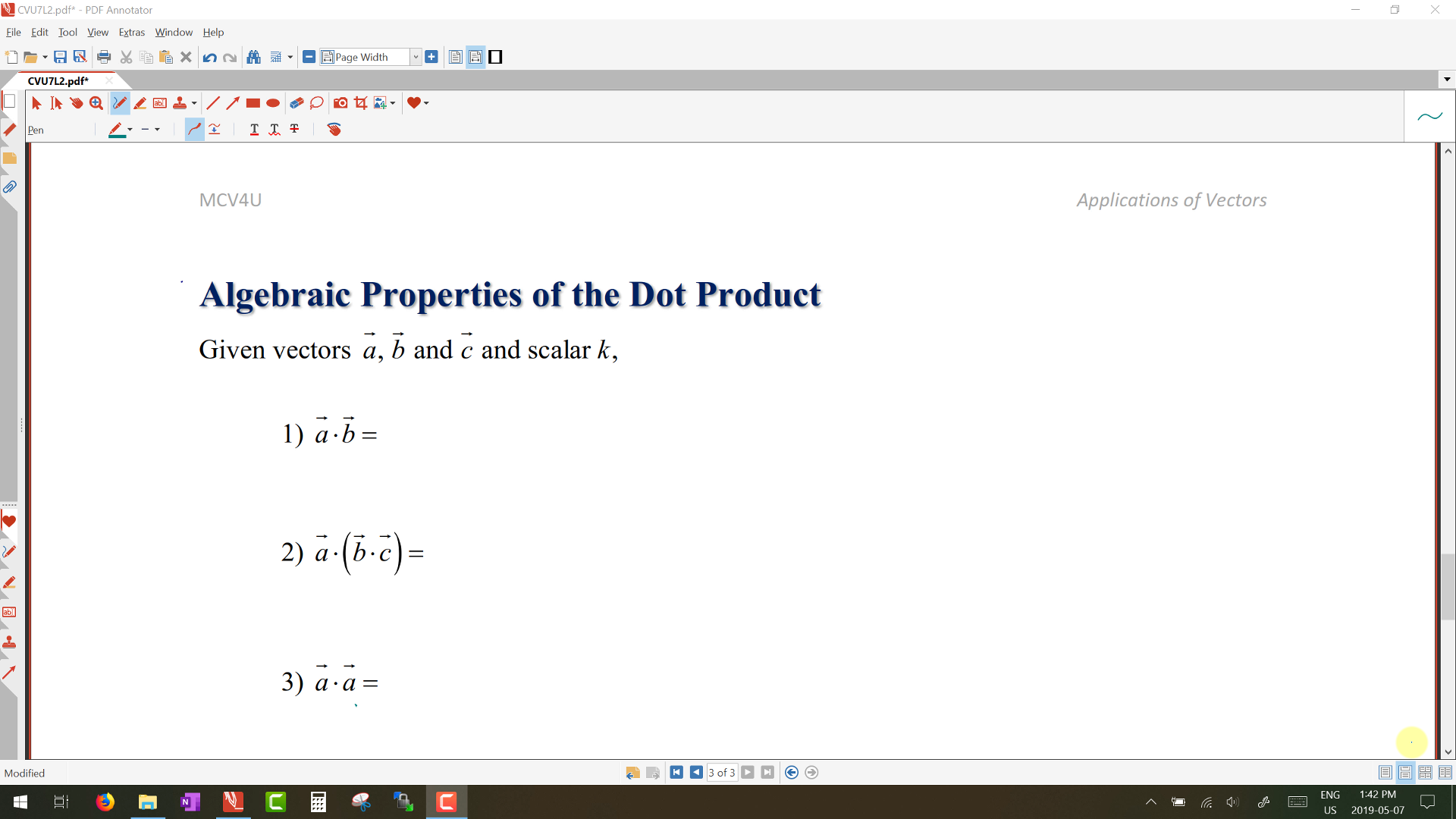Toggle auto-smooth pen stroke option
This screenshot has width=1456, height=819.
pyautogui.click(x=195, y=130)
